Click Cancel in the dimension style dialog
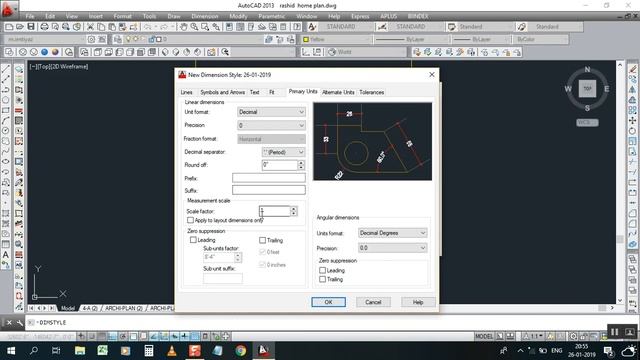The height and width of the screenshot is (360, 640). [373, 302]
